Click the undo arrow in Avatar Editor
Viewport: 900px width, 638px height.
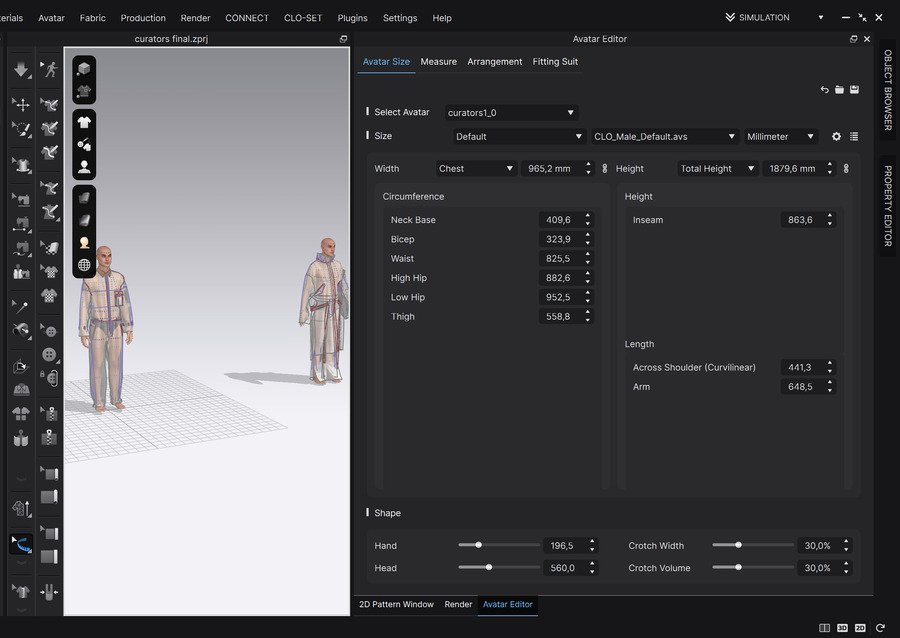(825, 90)
